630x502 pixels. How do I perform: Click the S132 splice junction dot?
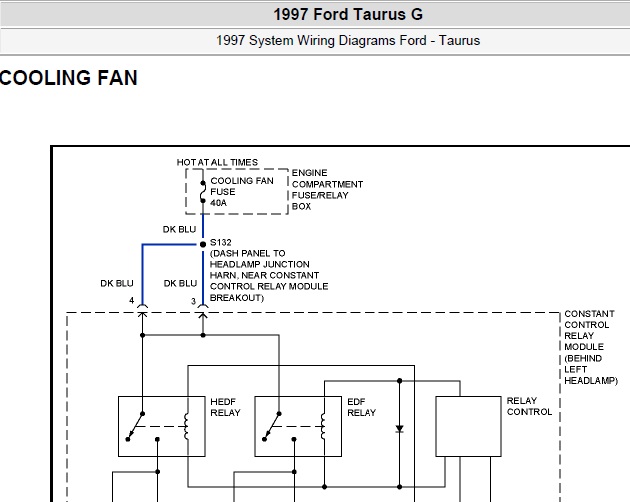click(203, 244)
